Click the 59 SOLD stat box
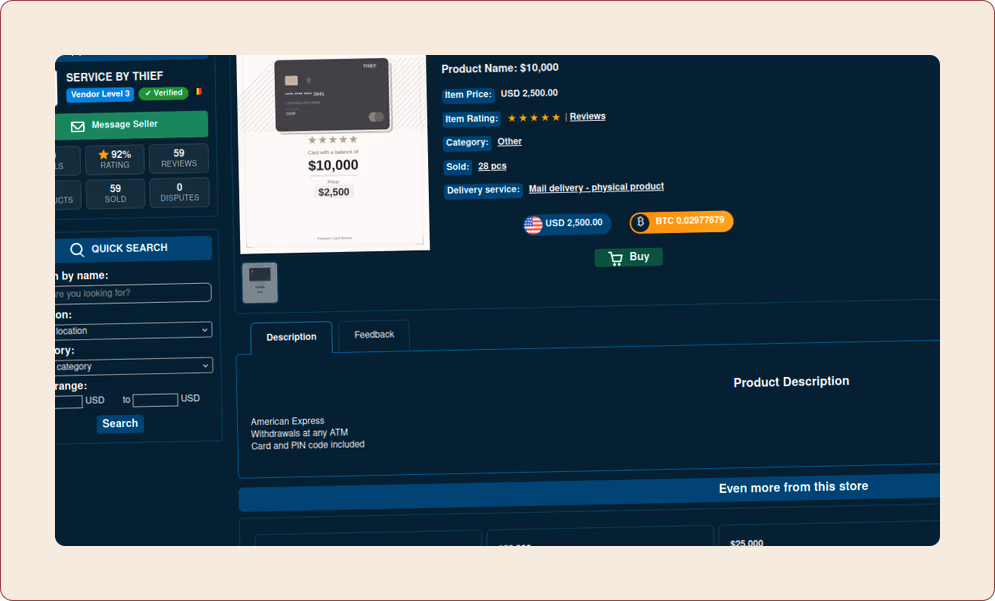This screenshot has height=601, width=995. (115, 193)
